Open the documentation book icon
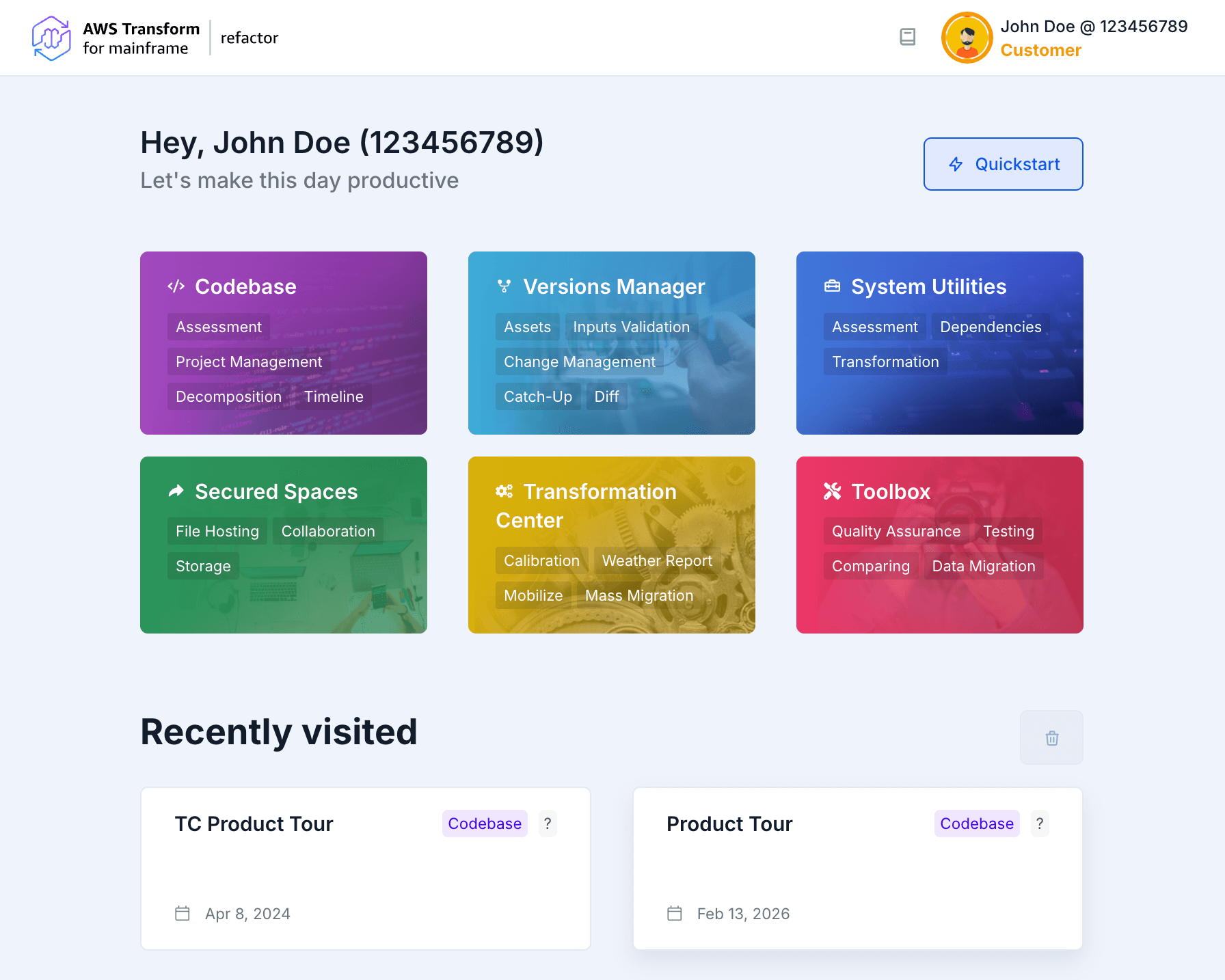The height and width of the screenshot is (980, 1225). coord(907,37)
